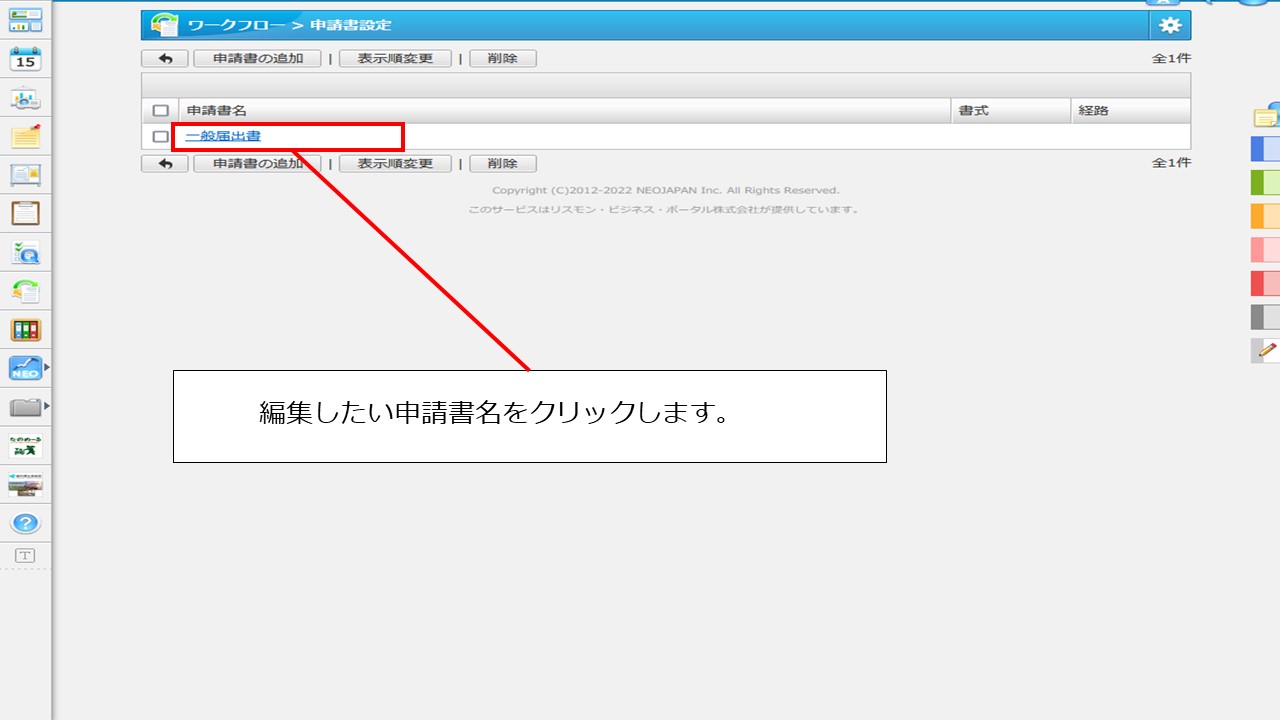This screenshot has width=1280, height=720.
Task: Open the presence chart sidebar icon
Action: (x=25, y=98)
